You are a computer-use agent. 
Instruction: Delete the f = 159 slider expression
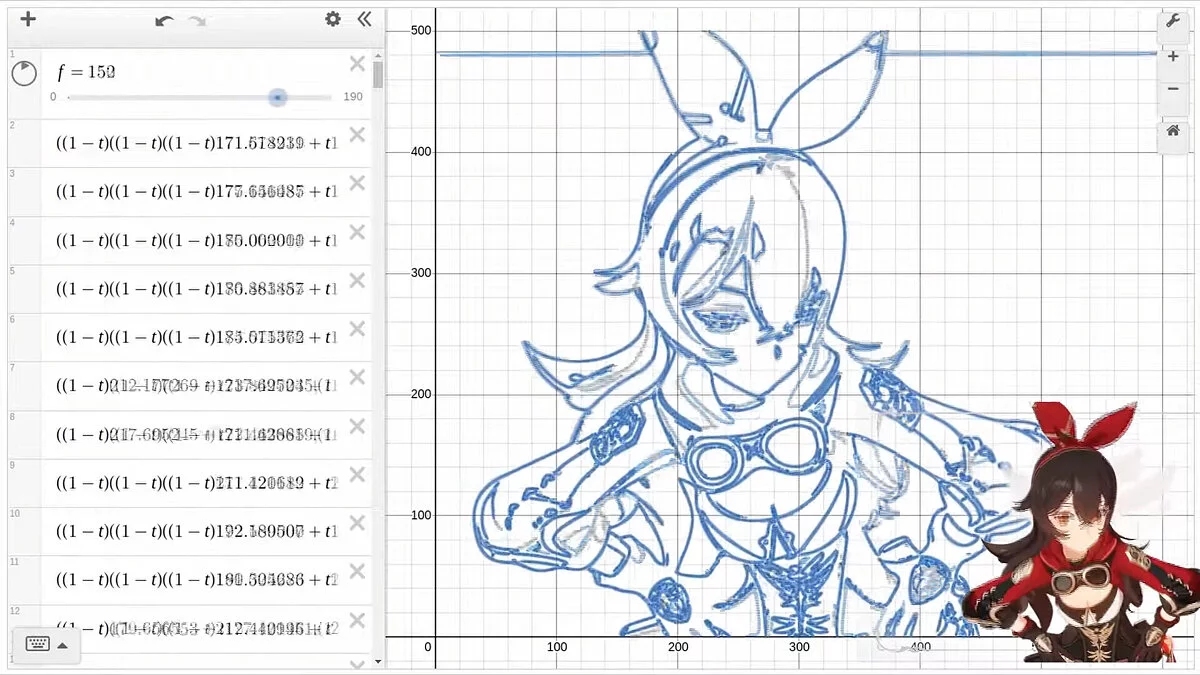tap(357, 64)
